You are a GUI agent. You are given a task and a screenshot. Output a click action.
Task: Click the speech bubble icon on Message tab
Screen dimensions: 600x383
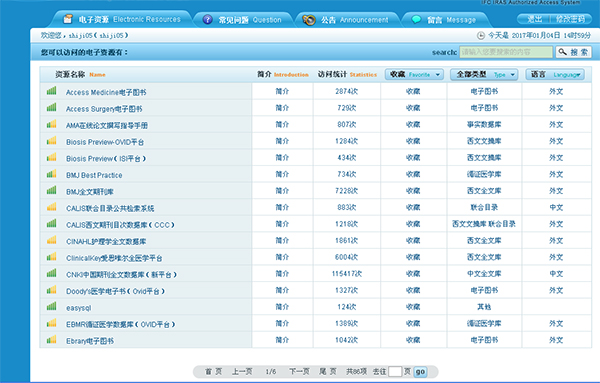(416, 20)
